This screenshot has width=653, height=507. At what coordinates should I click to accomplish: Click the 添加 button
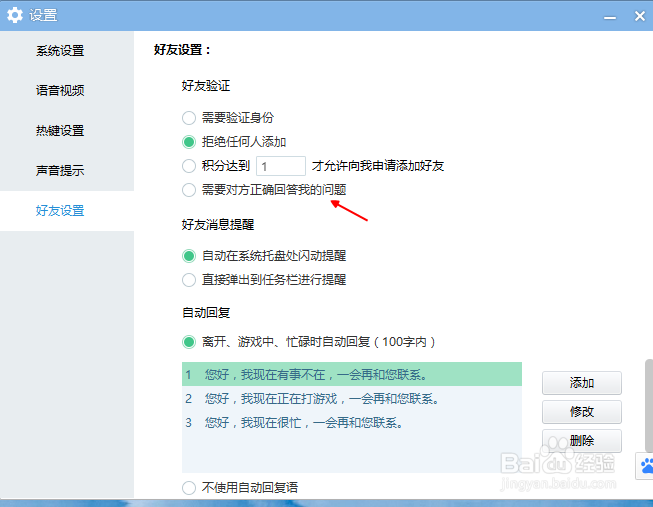click(582, 383)
